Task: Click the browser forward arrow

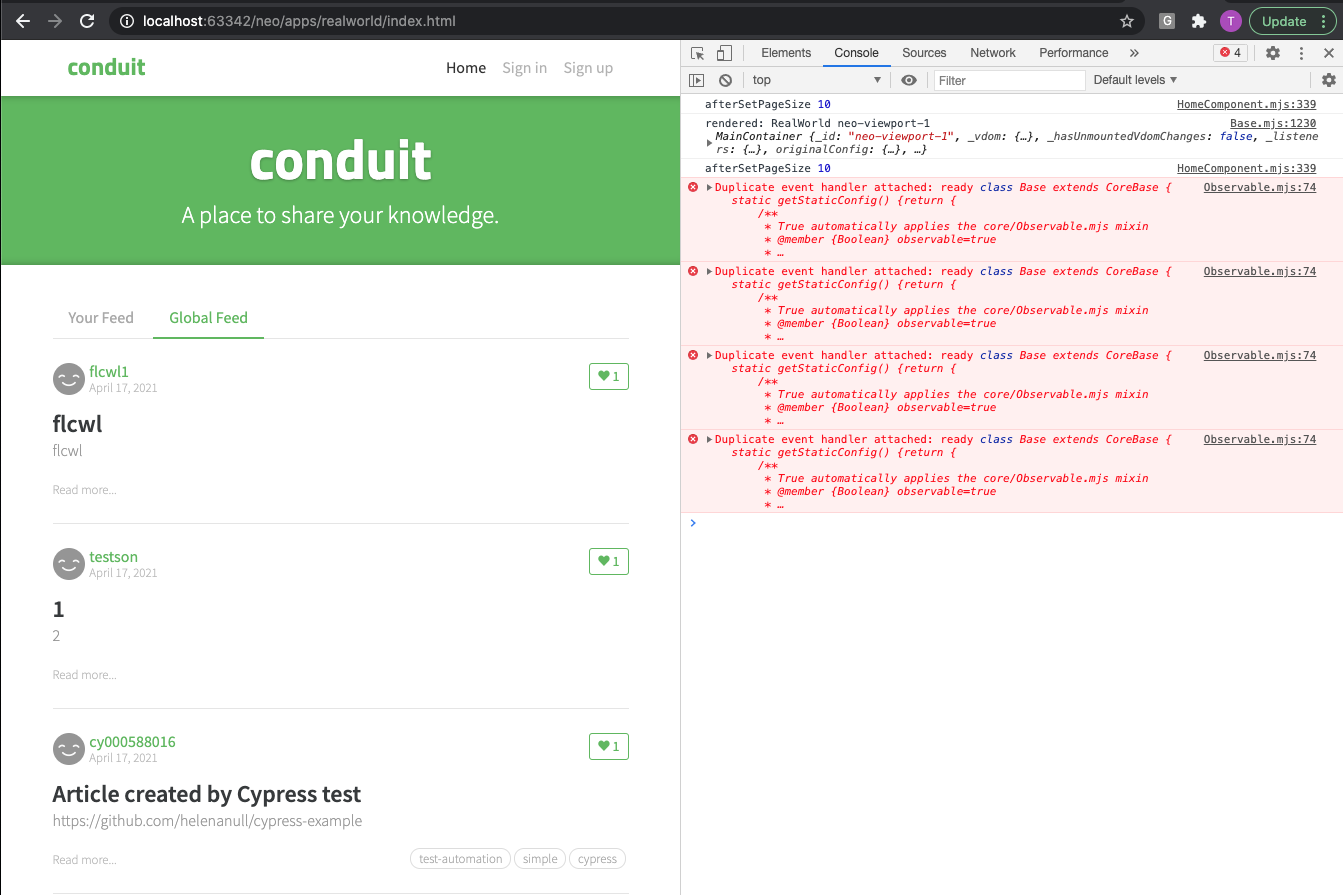Action: [55, 21]
